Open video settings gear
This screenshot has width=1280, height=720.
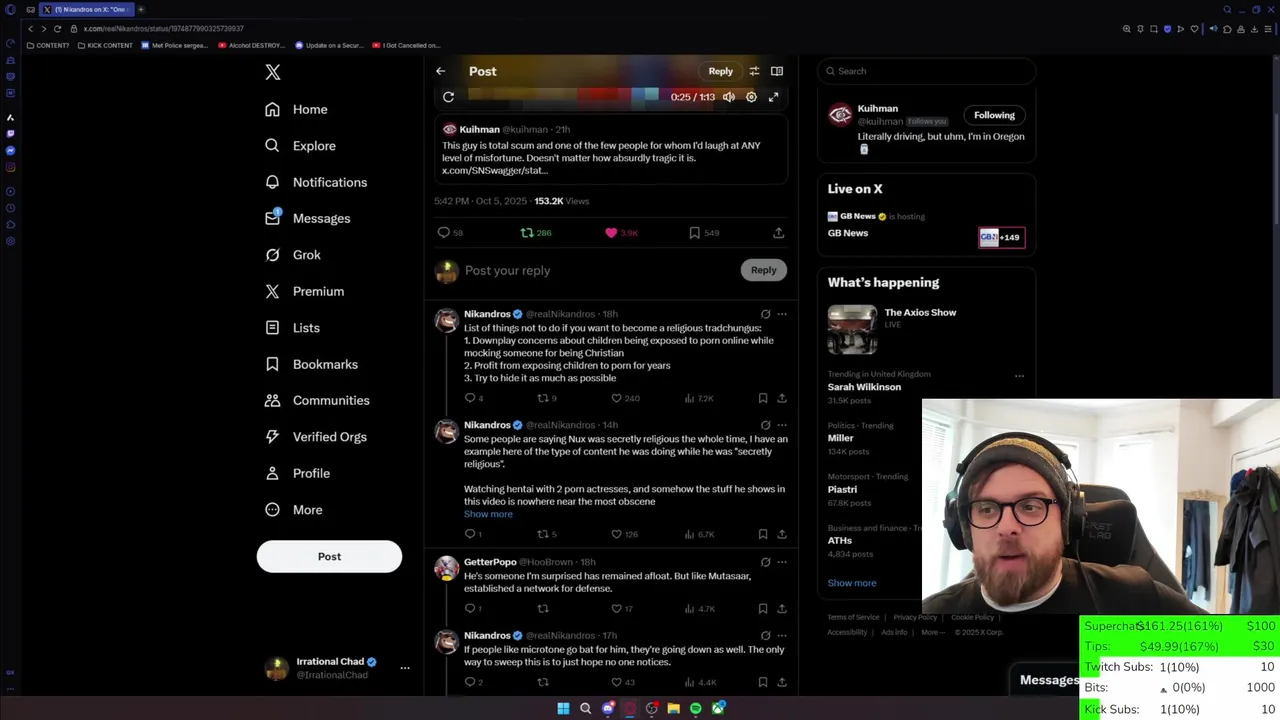tap(751, 97)
